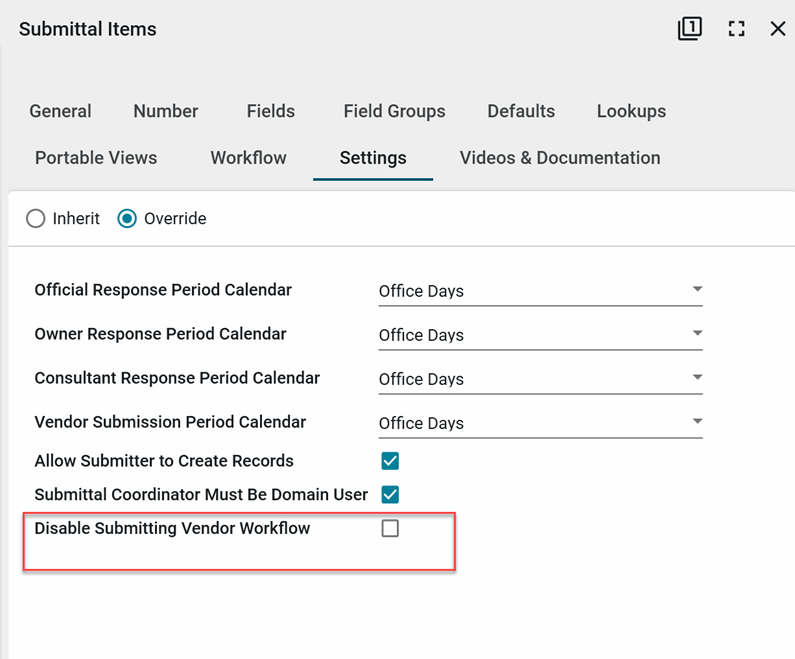This screenshot has width=795, height=659.
Task: Open the multi-window stack icon
Action: [x=689, y=29]
